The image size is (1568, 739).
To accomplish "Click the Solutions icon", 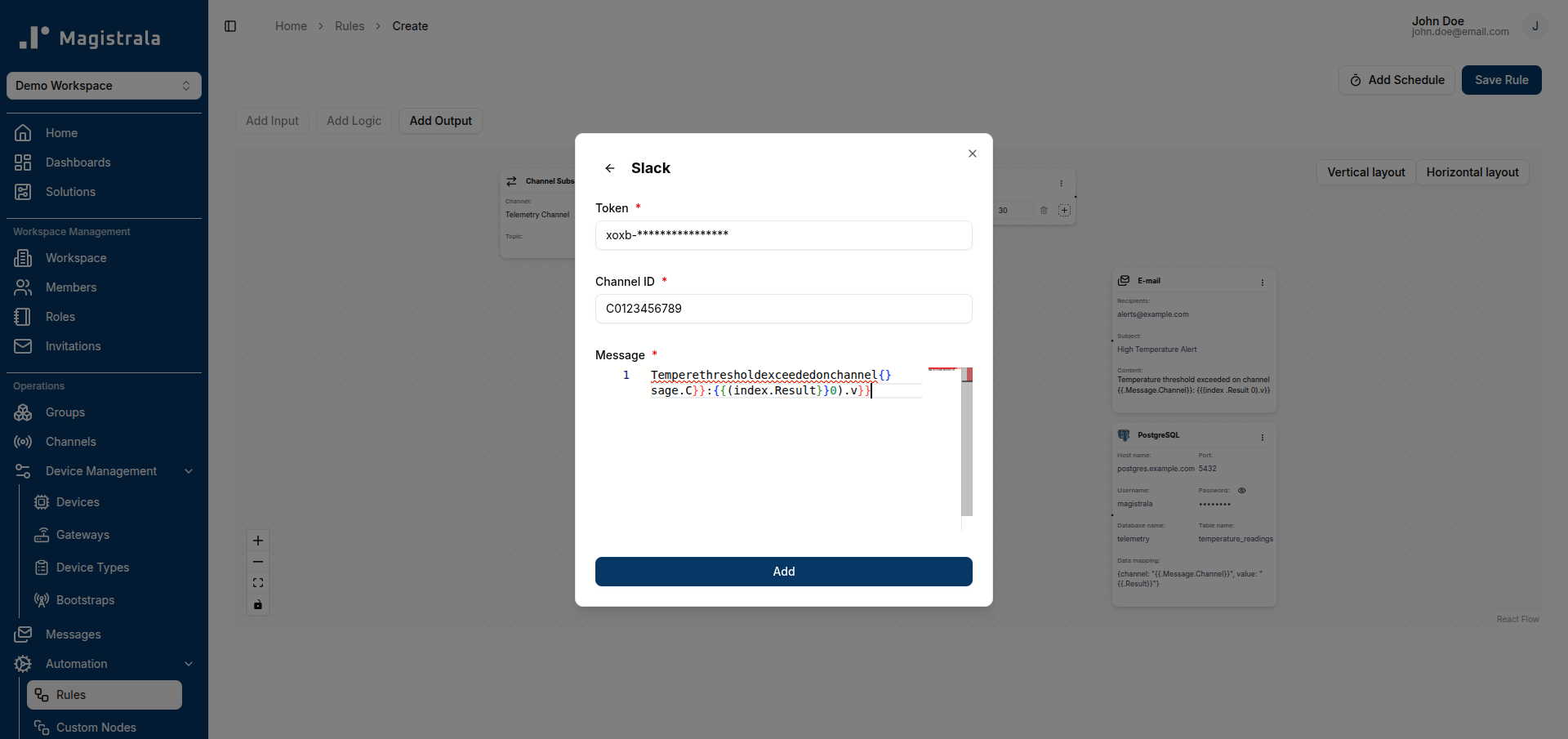I will coord(23,192).
